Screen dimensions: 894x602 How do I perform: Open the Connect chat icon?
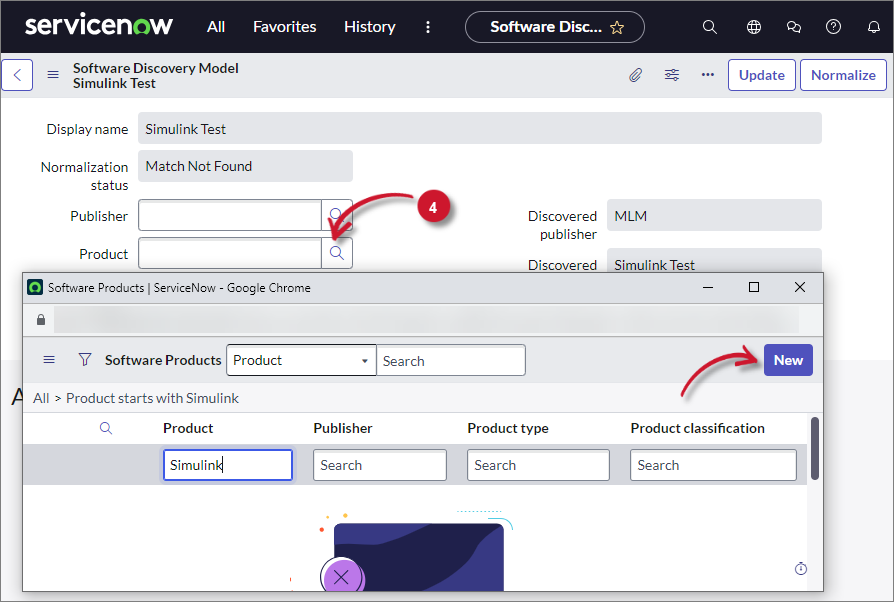coord(793,27)
